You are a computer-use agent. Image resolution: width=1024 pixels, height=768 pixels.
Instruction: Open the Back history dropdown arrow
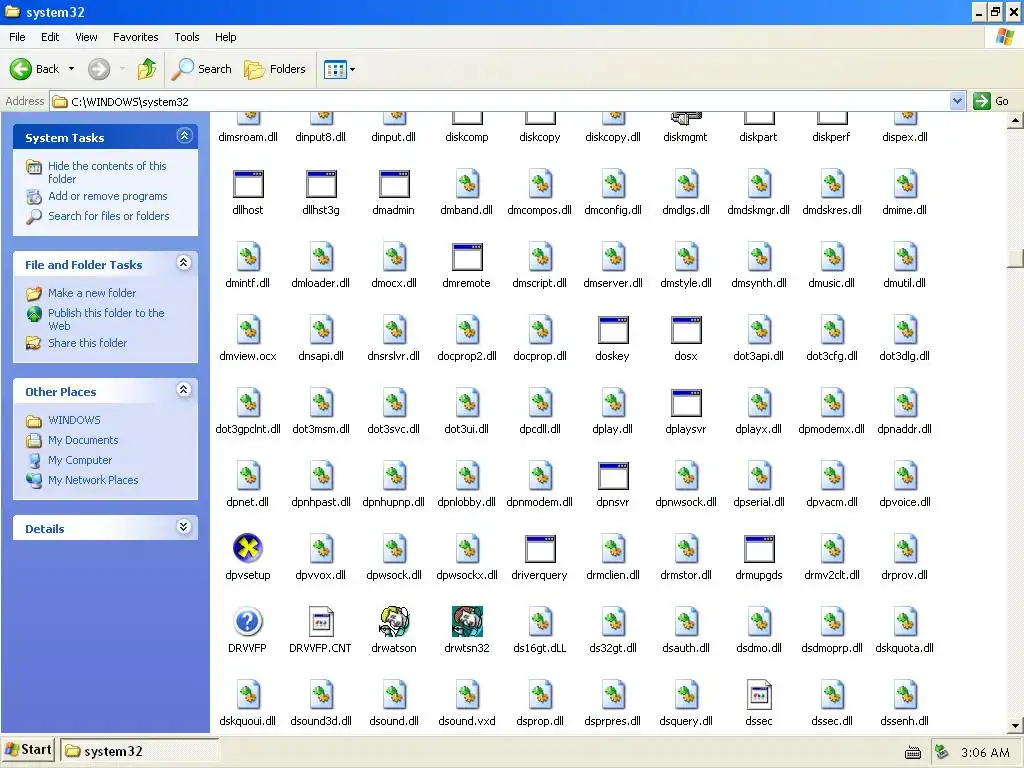(x=71, y=69)
